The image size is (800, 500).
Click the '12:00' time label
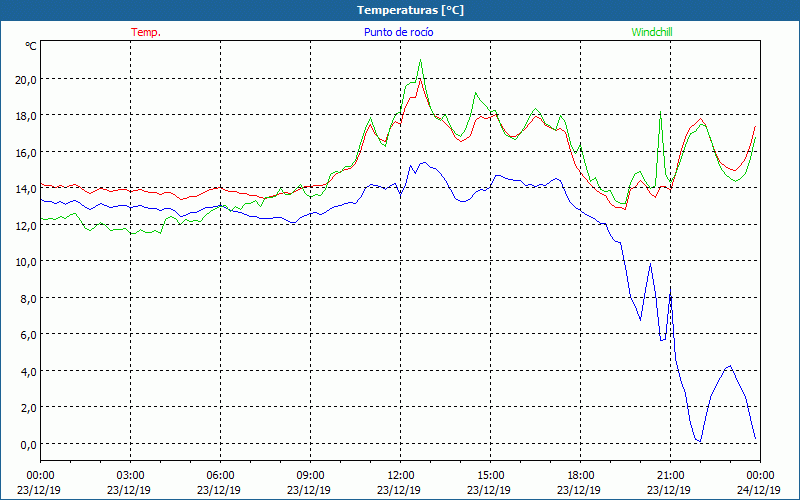point(401,476)
